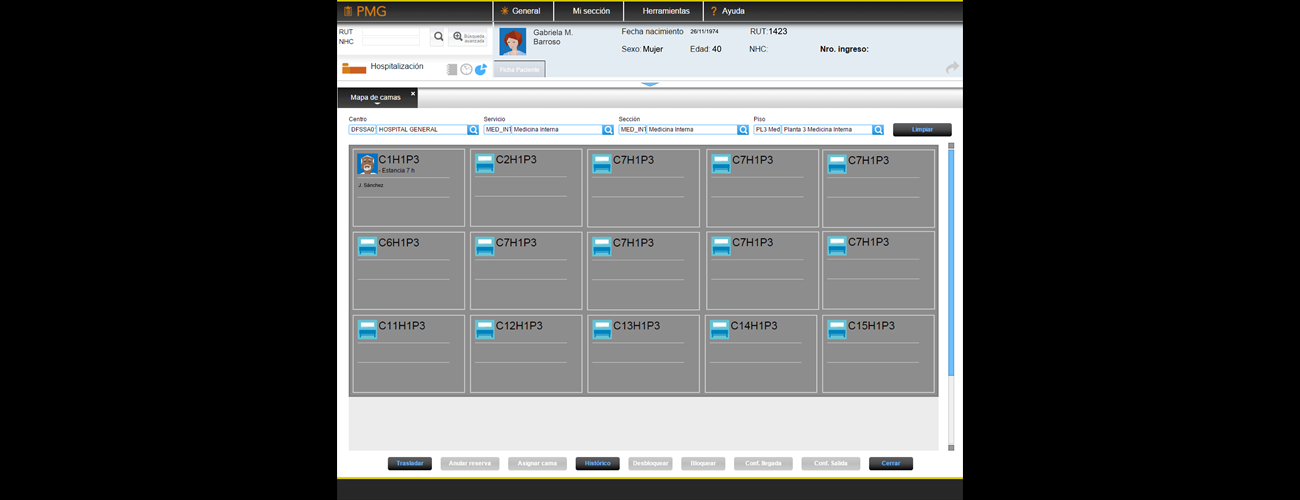1300x500 pixels.
Task: Close the Mapa de camas tab
Action: click(412, 93)
